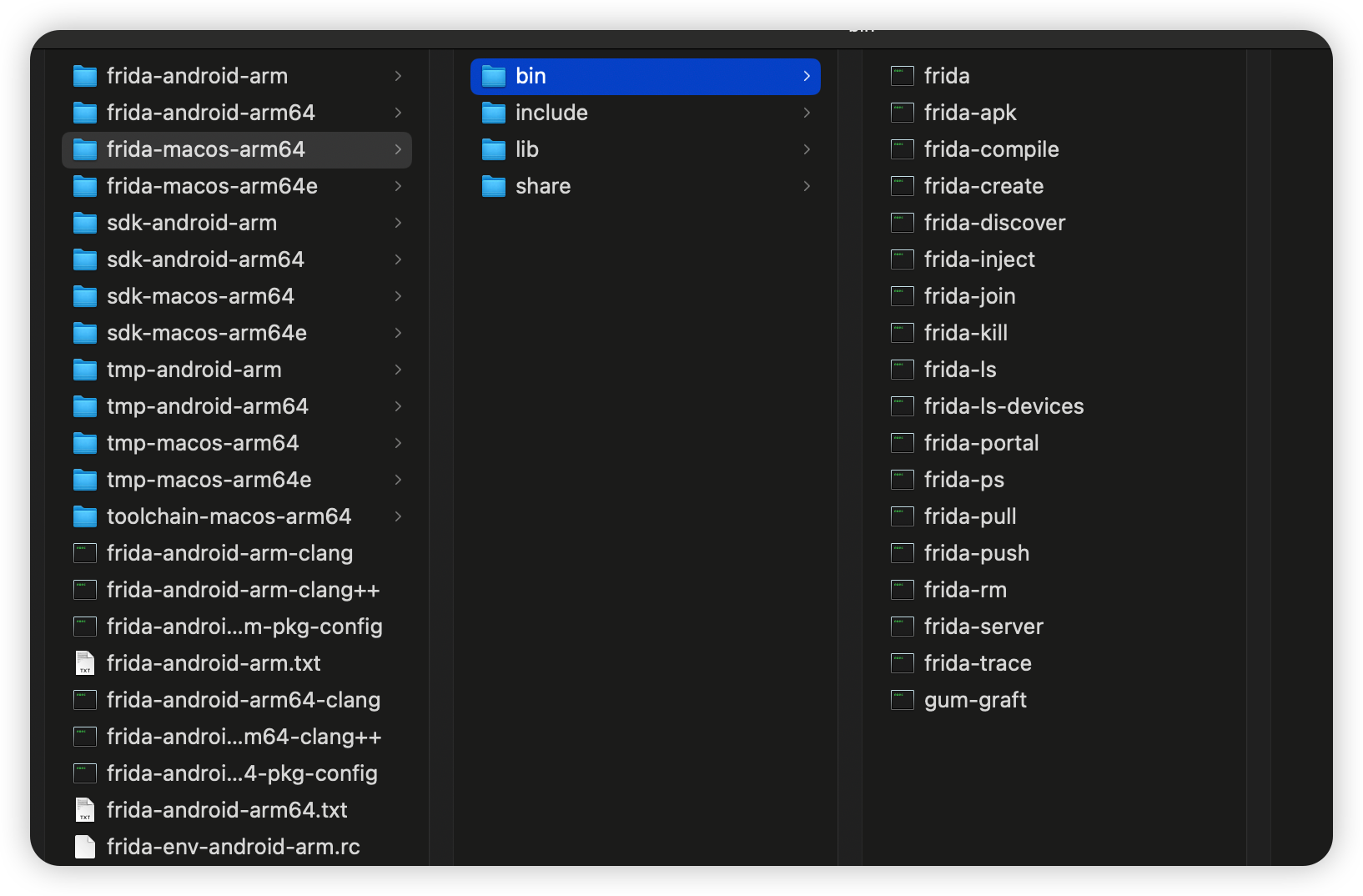Click the sdk-android-arm folder icon
Screen dimensions: 1363x896
coord(85,223)
